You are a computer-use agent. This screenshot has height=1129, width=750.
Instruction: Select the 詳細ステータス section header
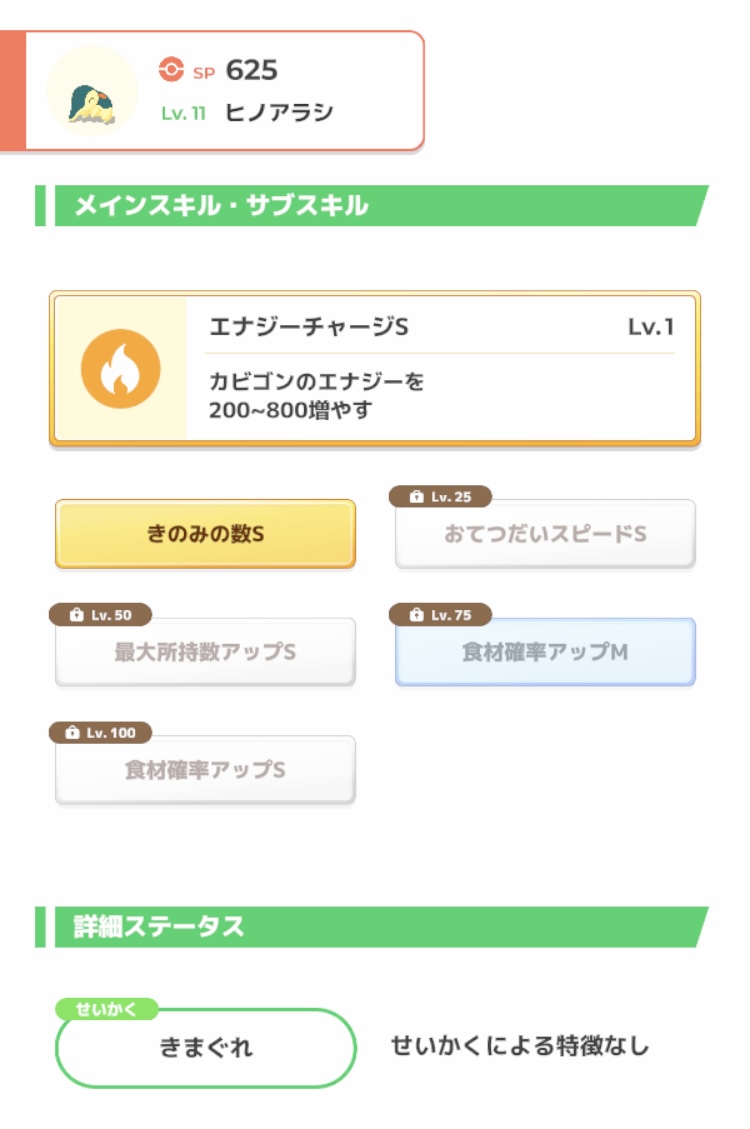point(371,927)
